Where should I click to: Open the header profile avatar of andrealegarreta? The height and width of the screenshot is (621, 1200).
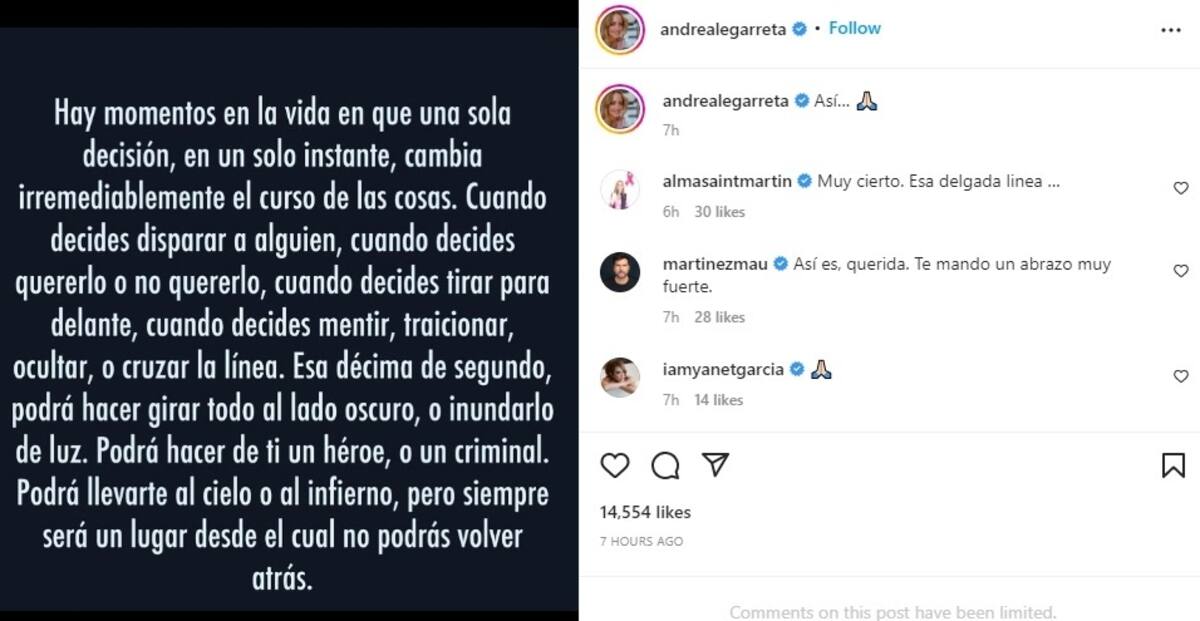tap(621, 30)
